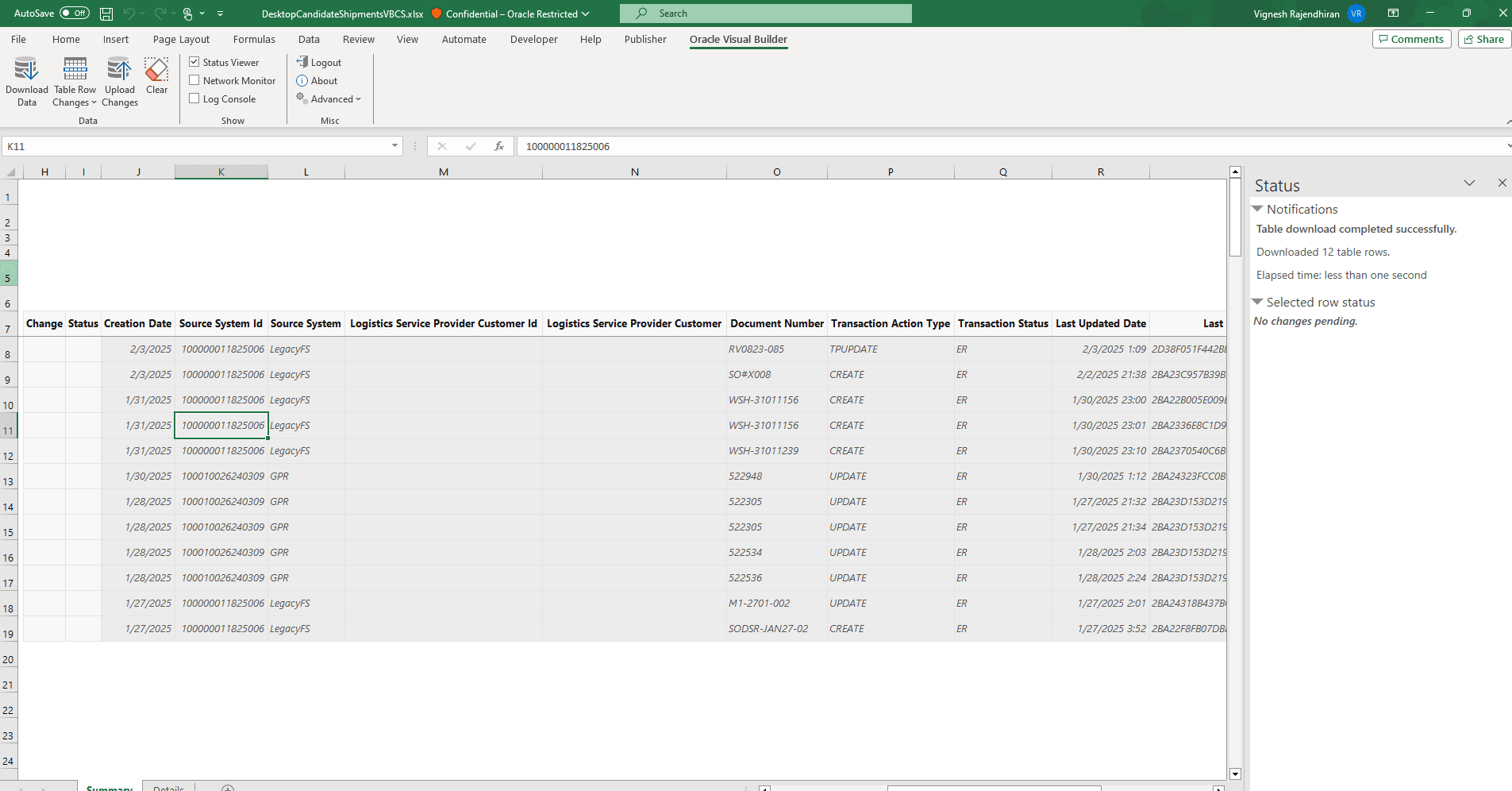The width and height of the screenshot is (1512, 791).
Task: Click the Logout icon
Action: click(x=319, y=62)
